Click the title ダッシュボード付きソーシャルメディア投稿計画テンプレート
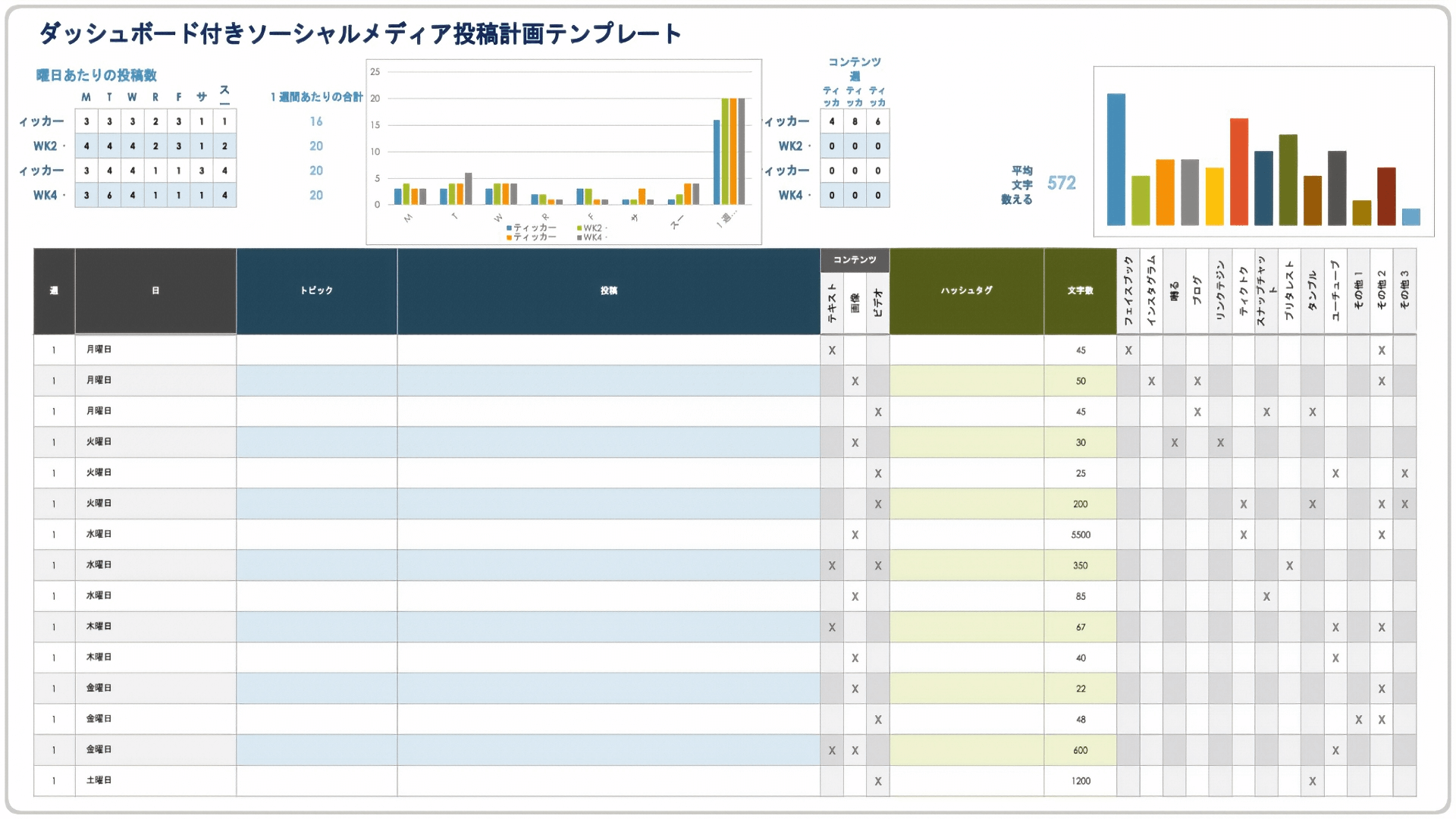 pyautogui.click(x=360, y=33)
